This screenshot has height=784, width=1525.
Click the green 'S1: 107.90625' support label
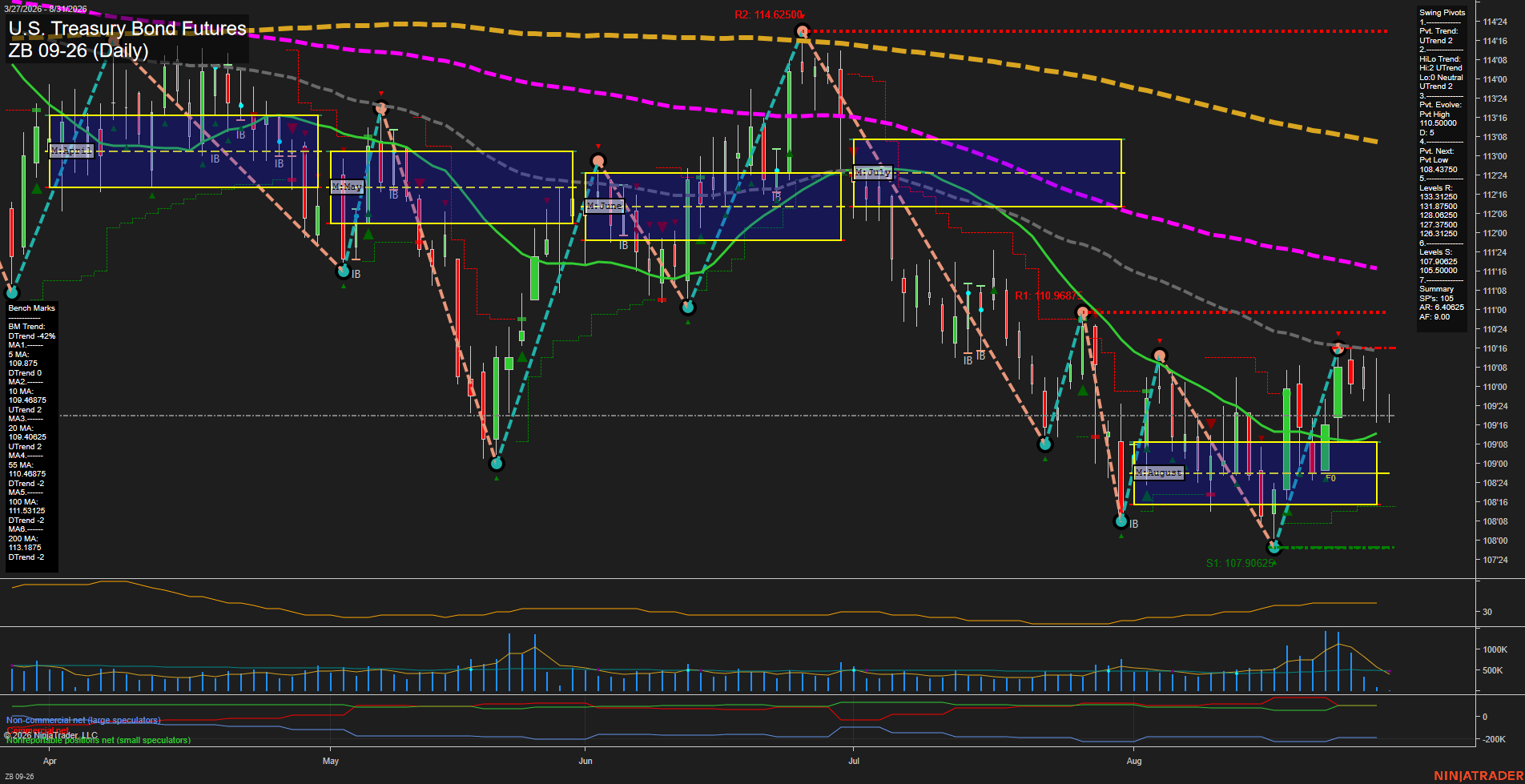(1239, 564)
